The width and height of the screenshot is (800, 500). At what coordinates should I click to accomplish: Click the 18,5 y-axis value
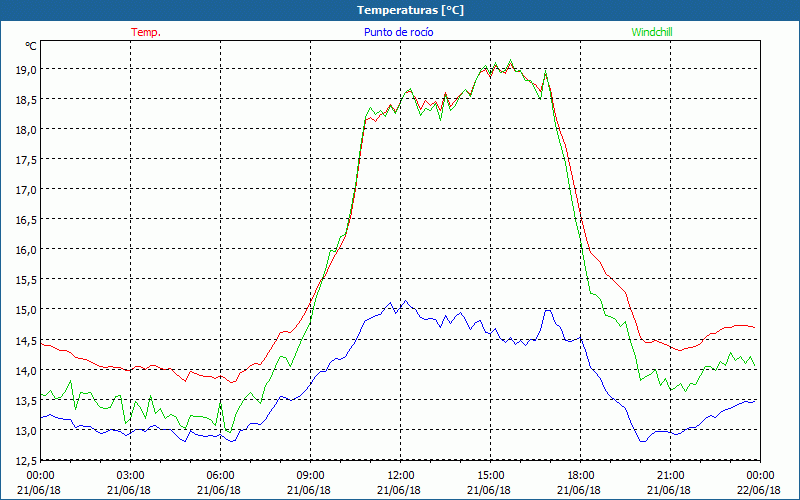click(x=26, y=99)
